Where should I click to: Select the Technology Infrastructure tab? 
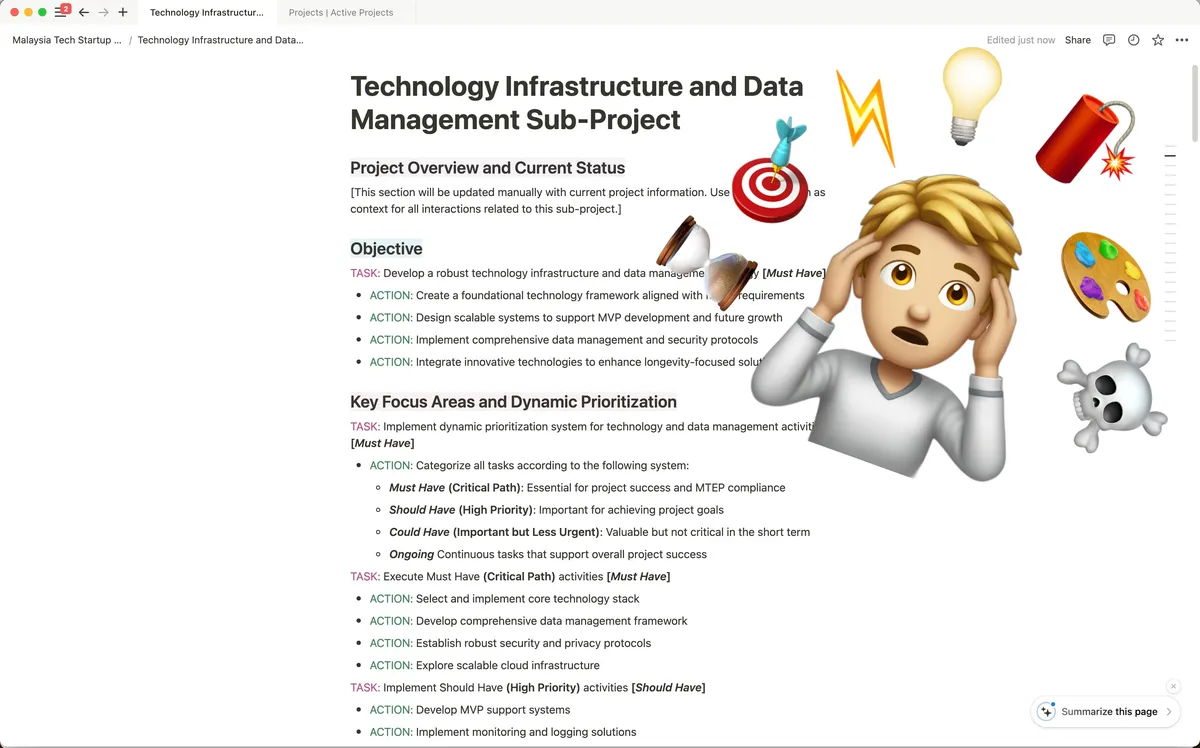tap(207, 13)
